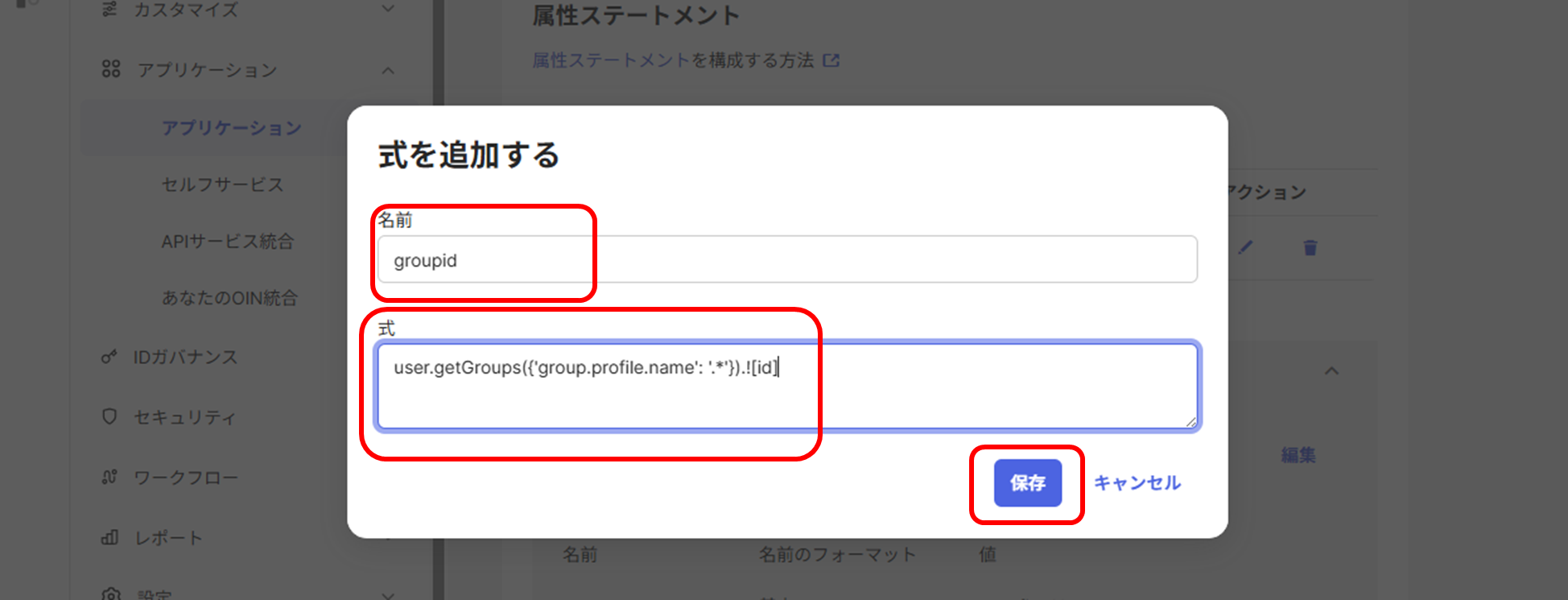Open ワークフロー menu label
Screen dimensions: 1568x600
tap(186, 478)
